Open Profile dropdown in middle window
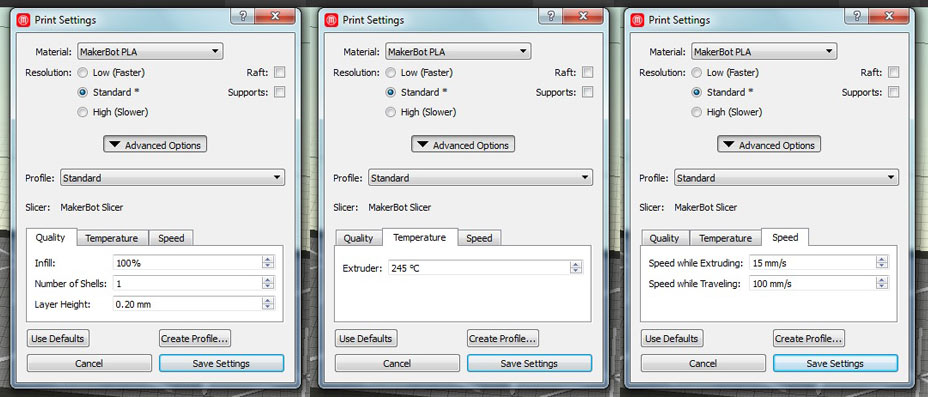This screenshot has height=397, width=928. coord(480,177)
